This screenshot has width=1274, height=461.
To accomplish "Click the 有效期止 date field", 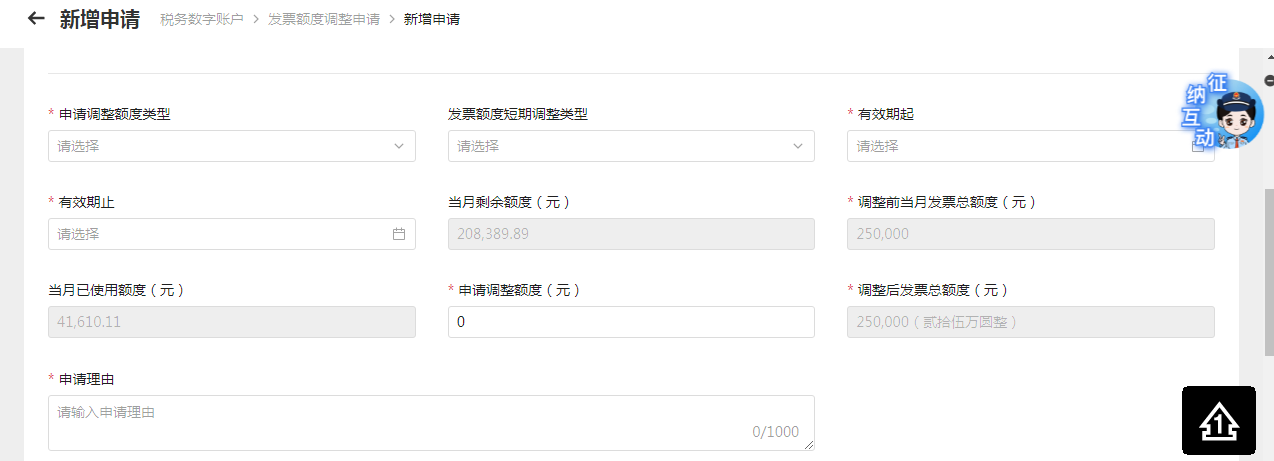I will (x=220, y=234).
